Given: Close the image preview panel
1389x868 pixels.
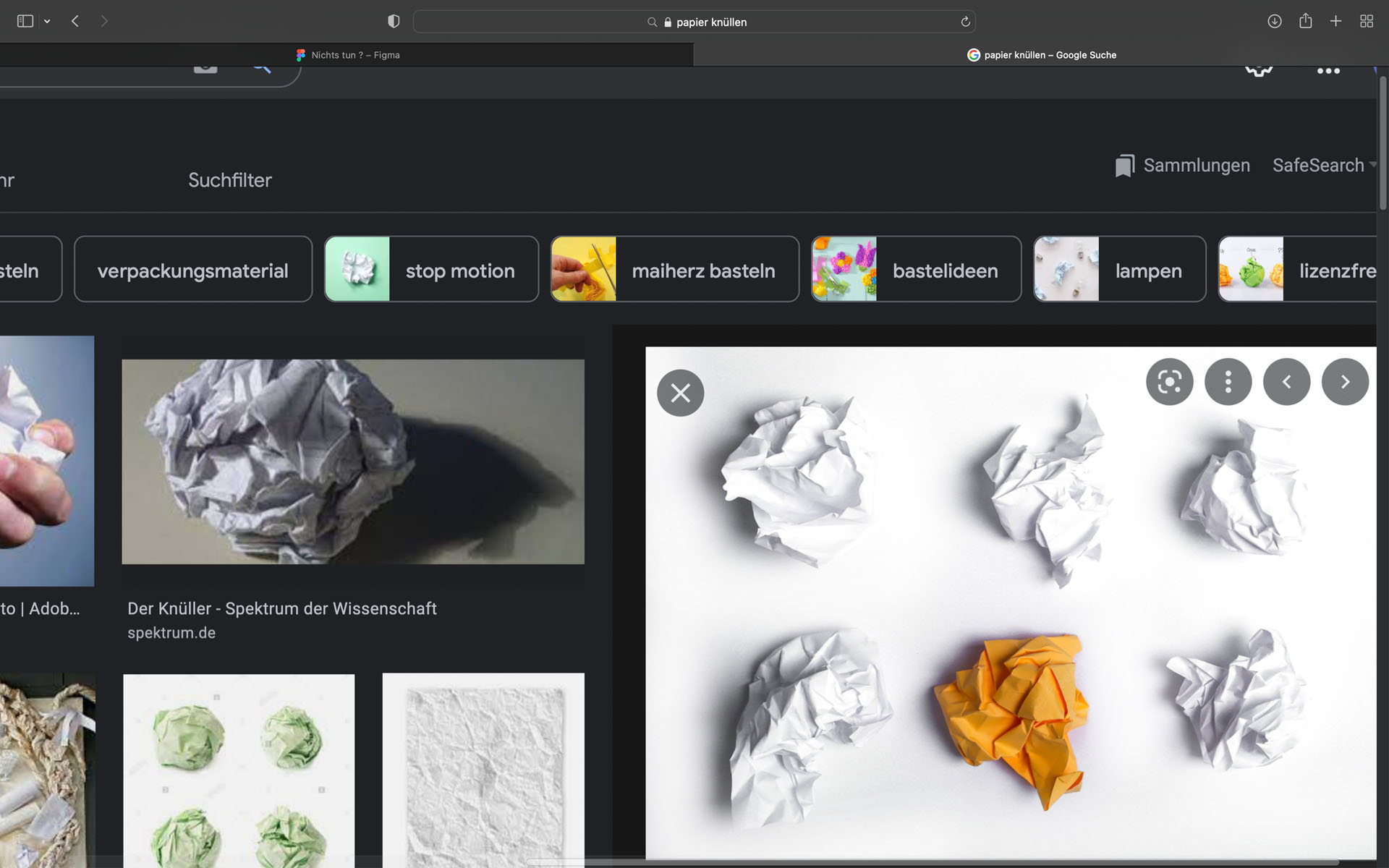Looking at the screenshot, I should pos(680,393).
